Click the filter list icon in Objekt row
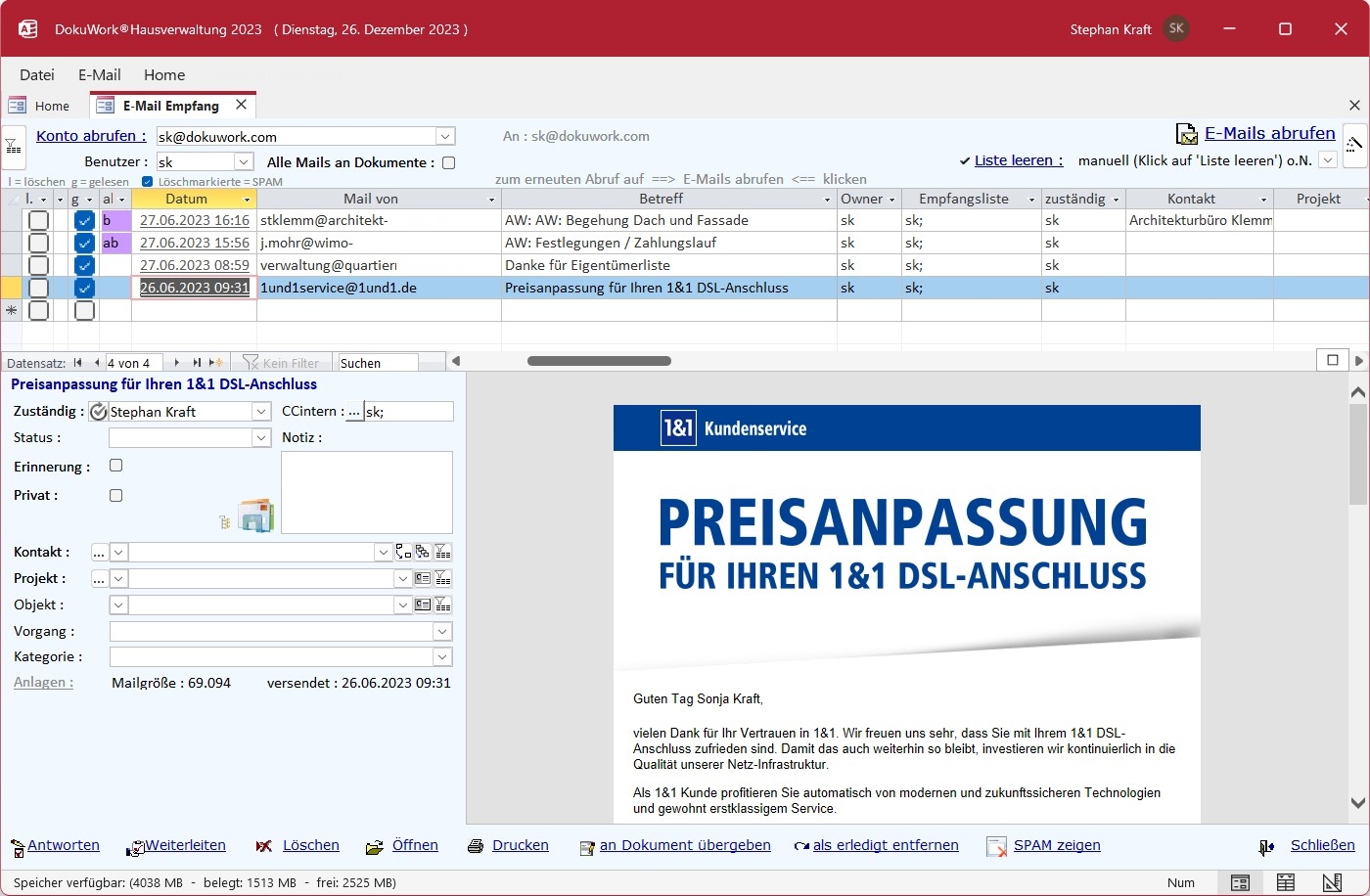 click(442, 605)
